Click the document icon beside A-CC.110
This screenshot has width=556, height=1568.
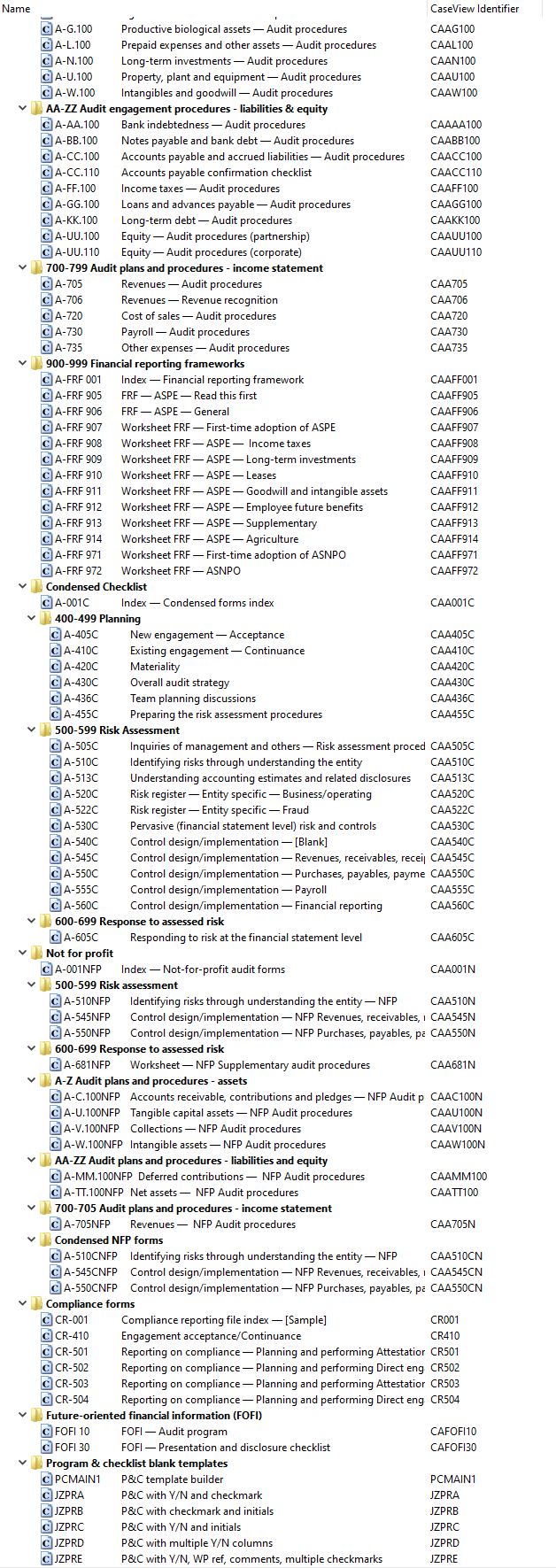pyautogui.click(x=46, y=173)
